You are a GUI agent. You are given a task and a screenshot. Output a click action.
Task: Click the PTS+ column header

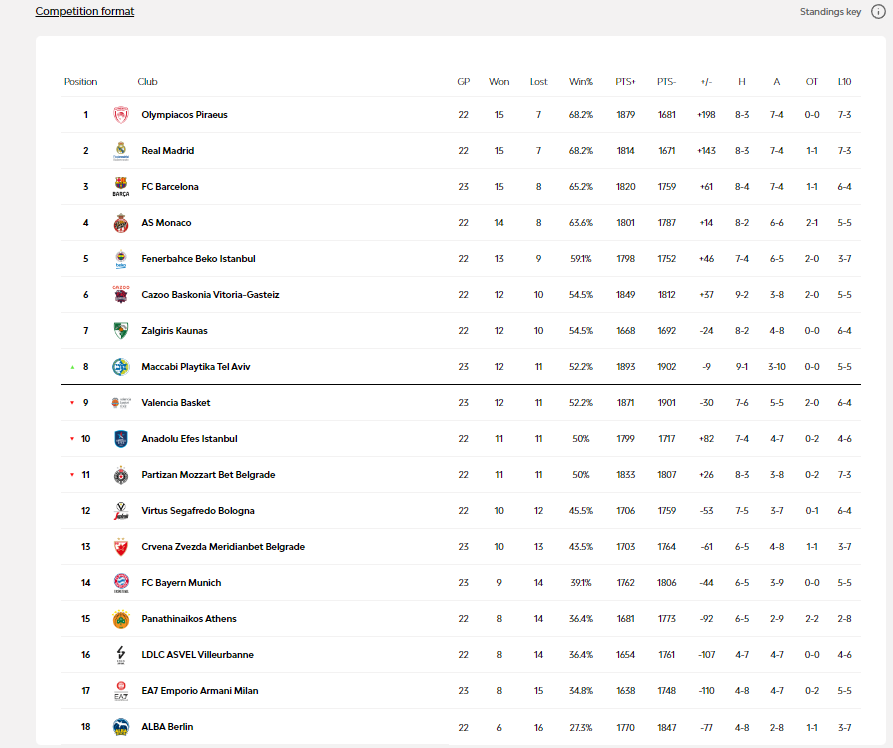[626, 82]
